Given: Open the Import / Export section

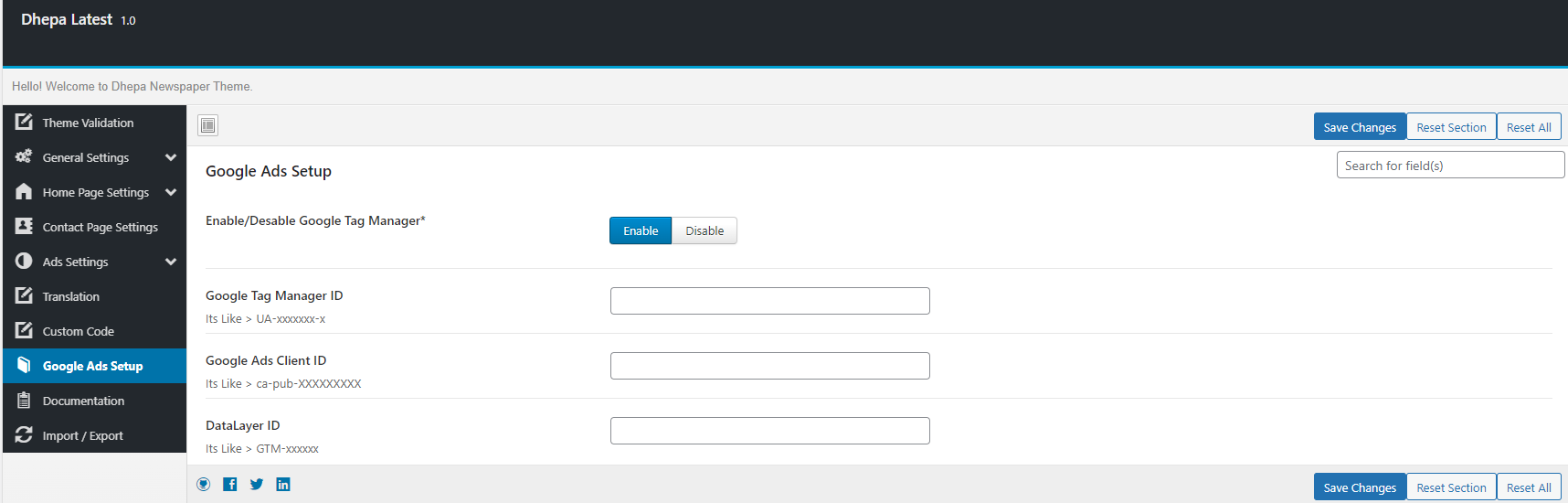Looking at the screenshot, I should click(95, 435).
